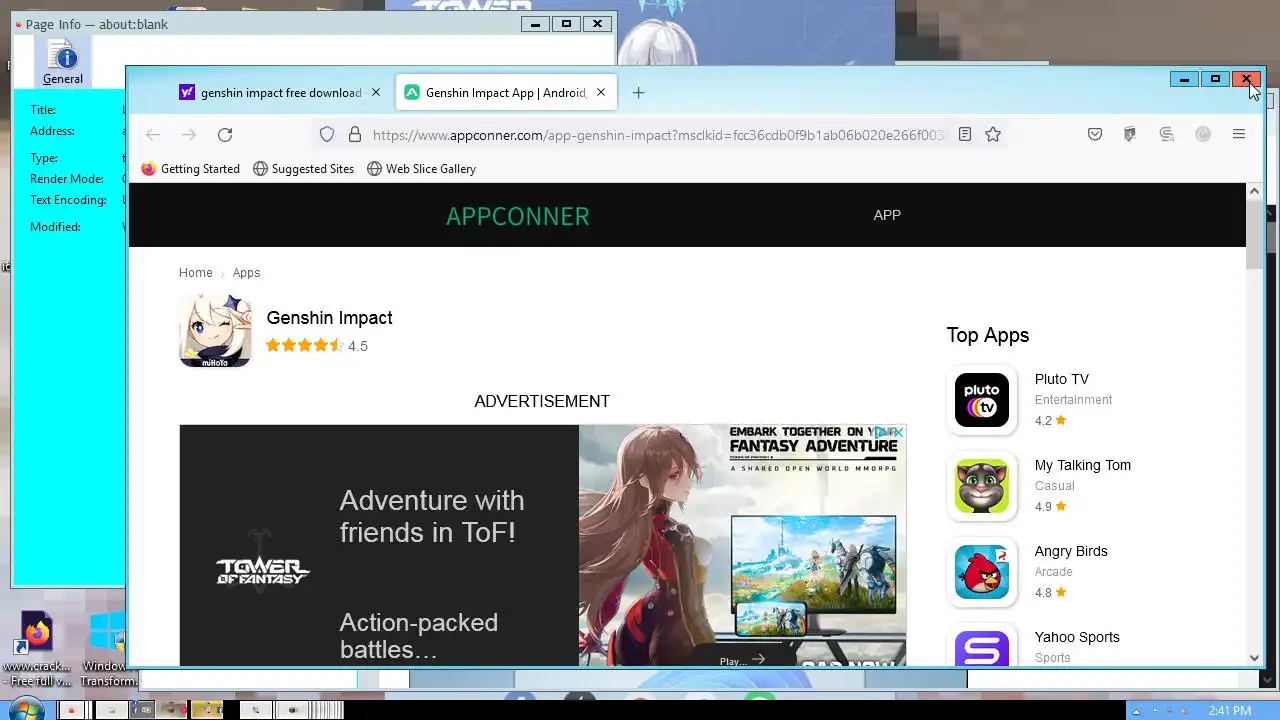Screen dimensions: 1280x720
Task: Click the Text Encoding label in Page Info
Action: point(68,200)
